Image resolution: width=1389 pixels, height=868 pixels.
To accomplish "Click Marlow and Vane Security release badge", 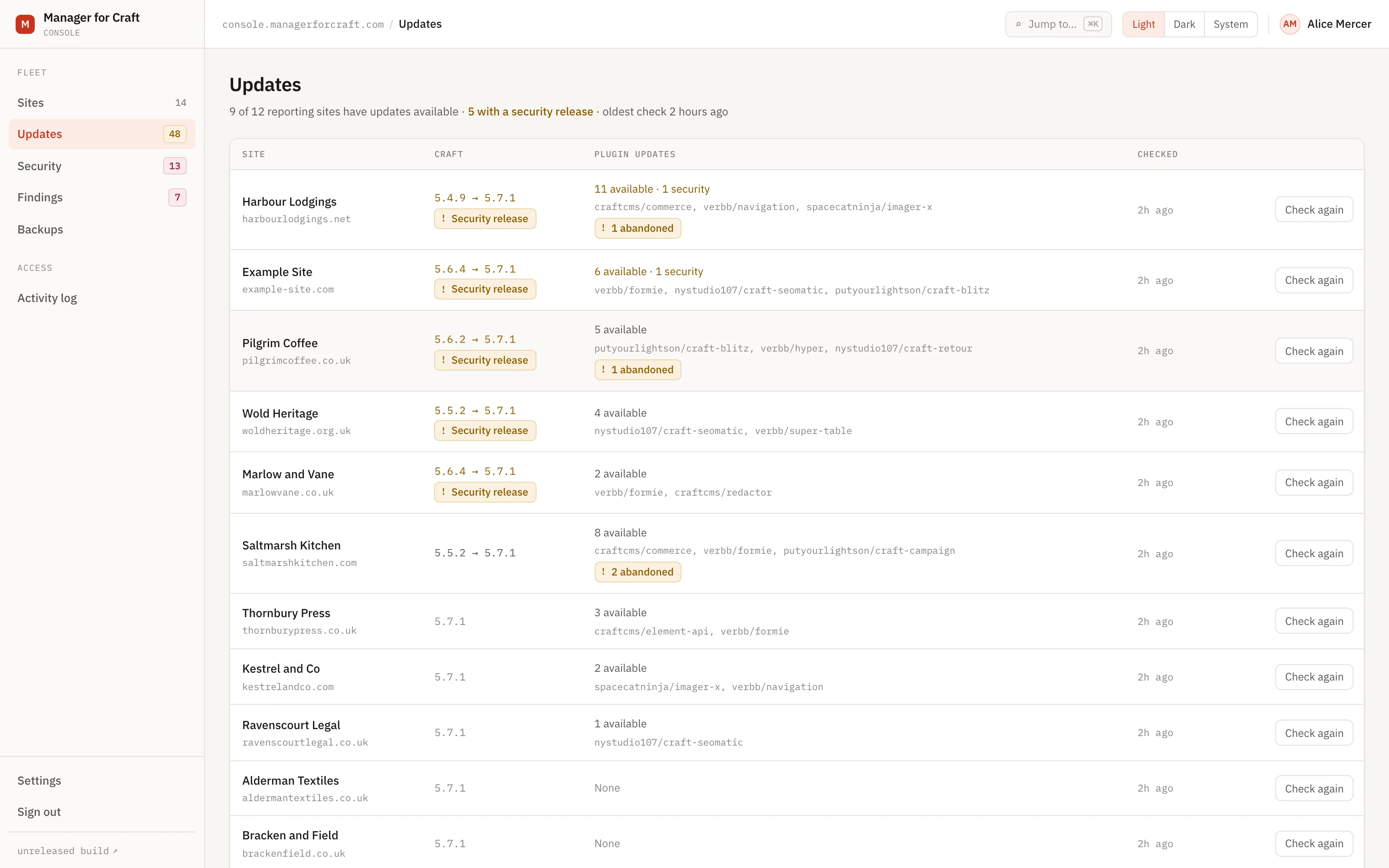I will [x=485, y=492].
